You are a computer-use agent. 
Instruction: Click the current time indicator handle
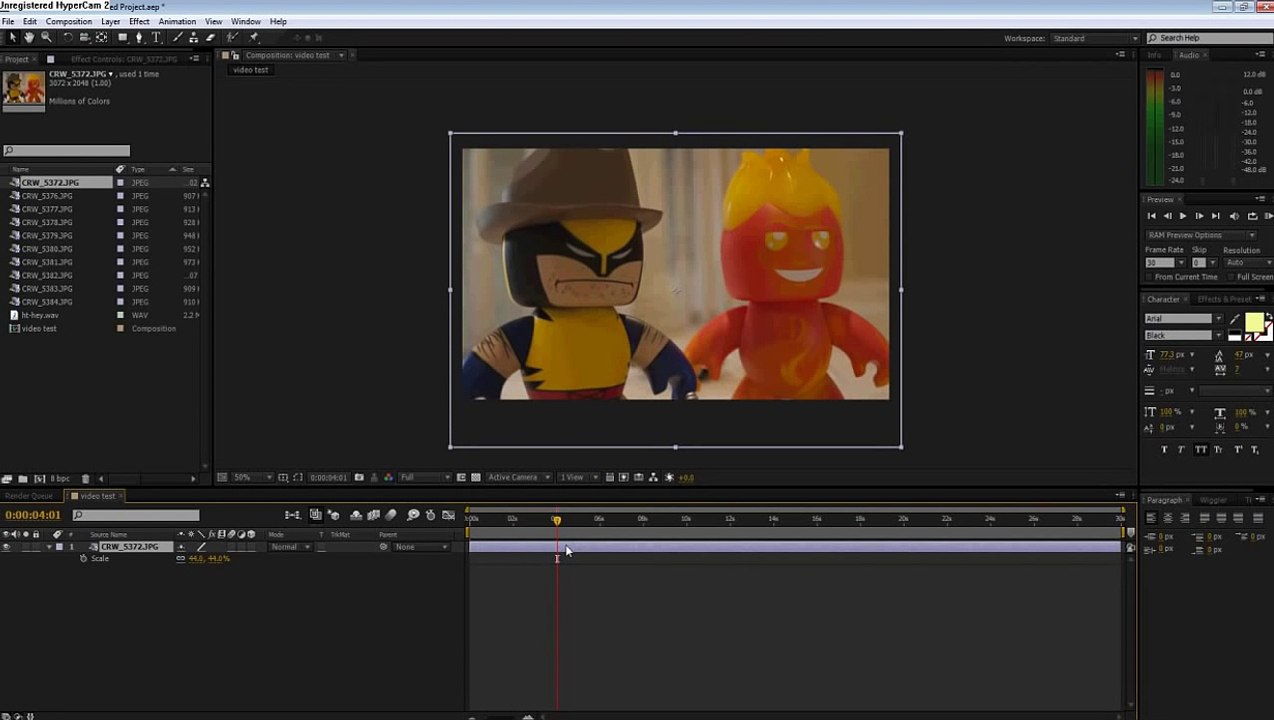557,520
